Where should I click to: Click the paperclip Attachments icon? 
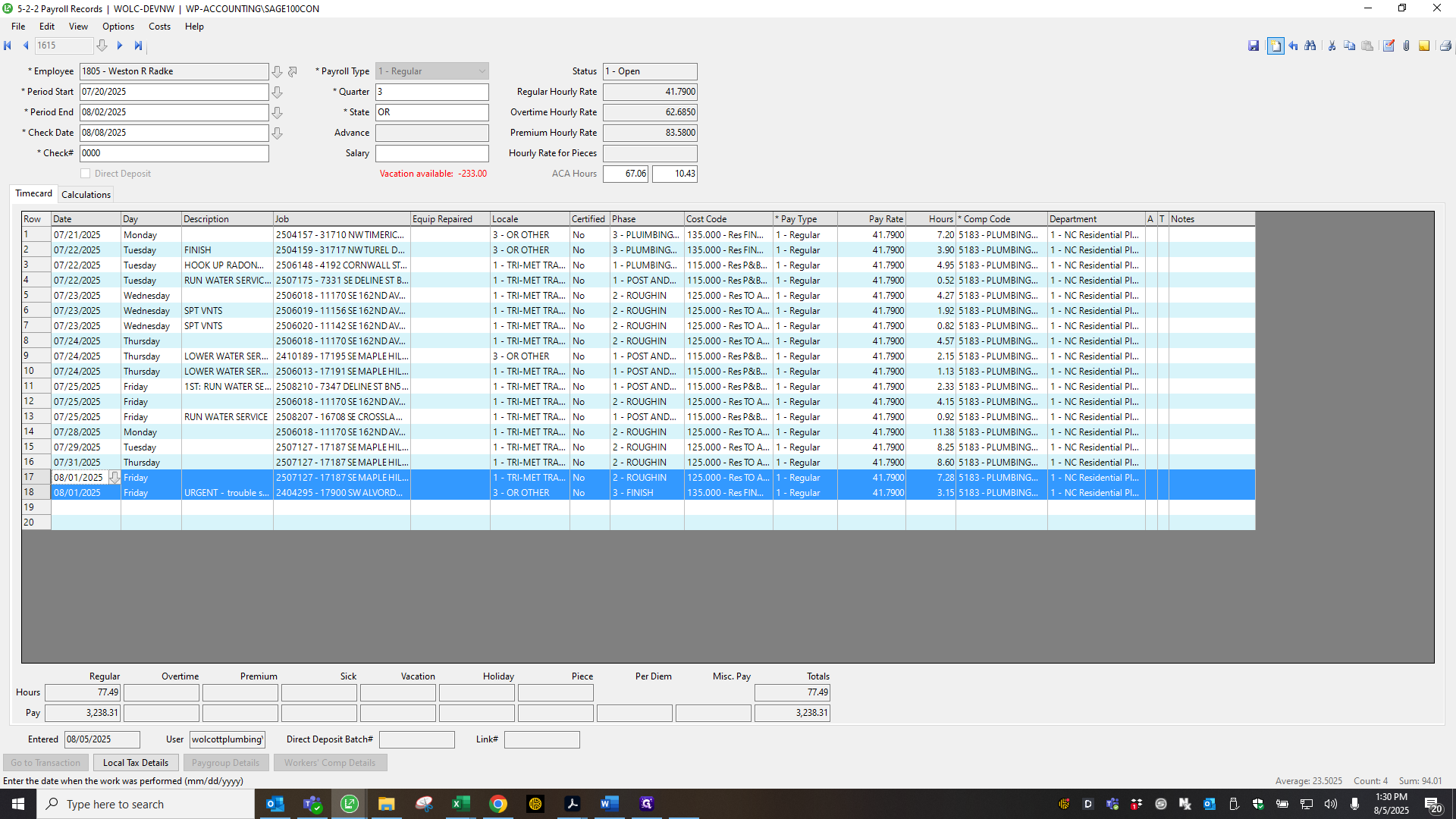coord(1406,46)
